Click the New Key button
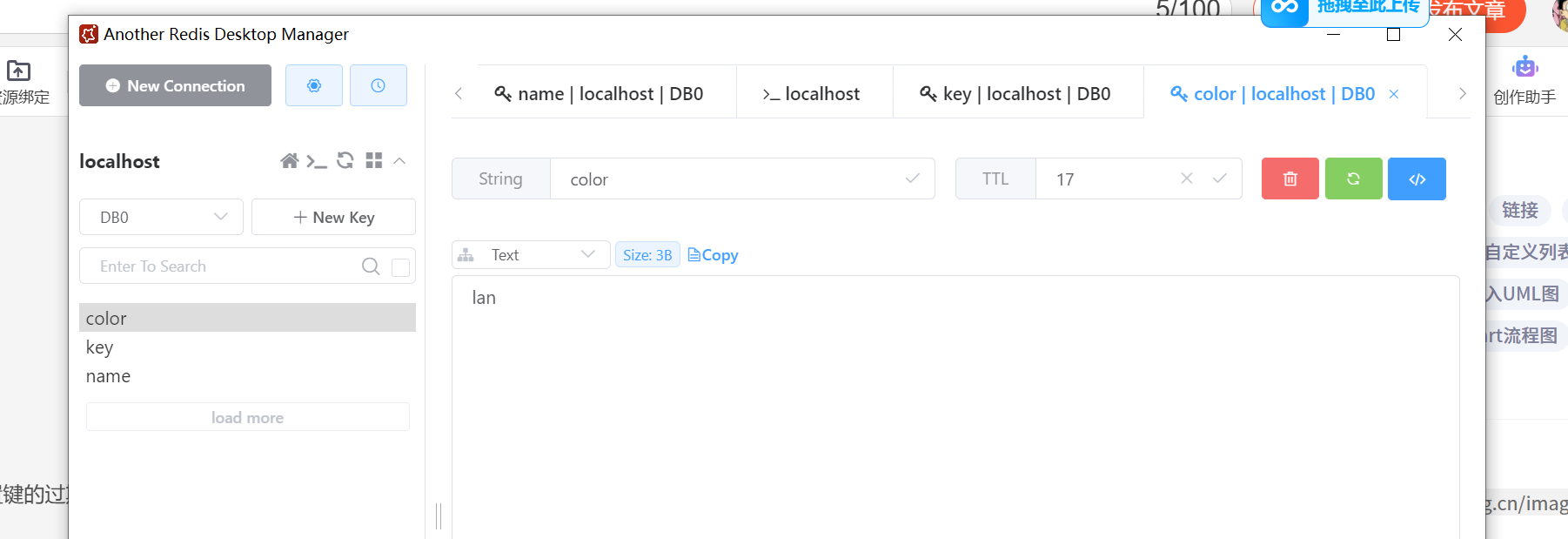Screen dimensions: 1568x539 333,217
